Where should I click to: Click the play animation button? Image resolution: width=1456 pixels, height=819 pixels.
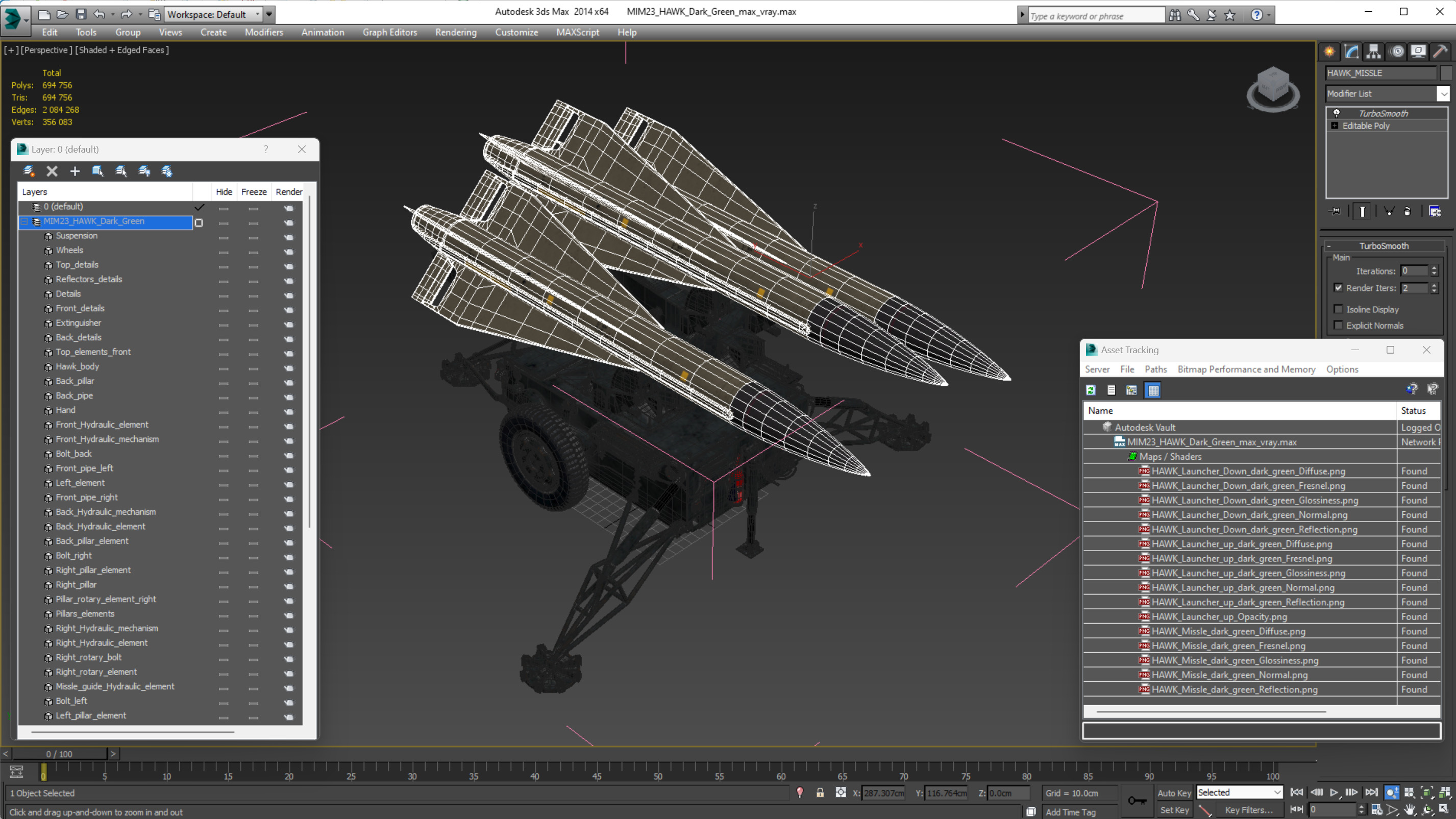(1335, 792)
